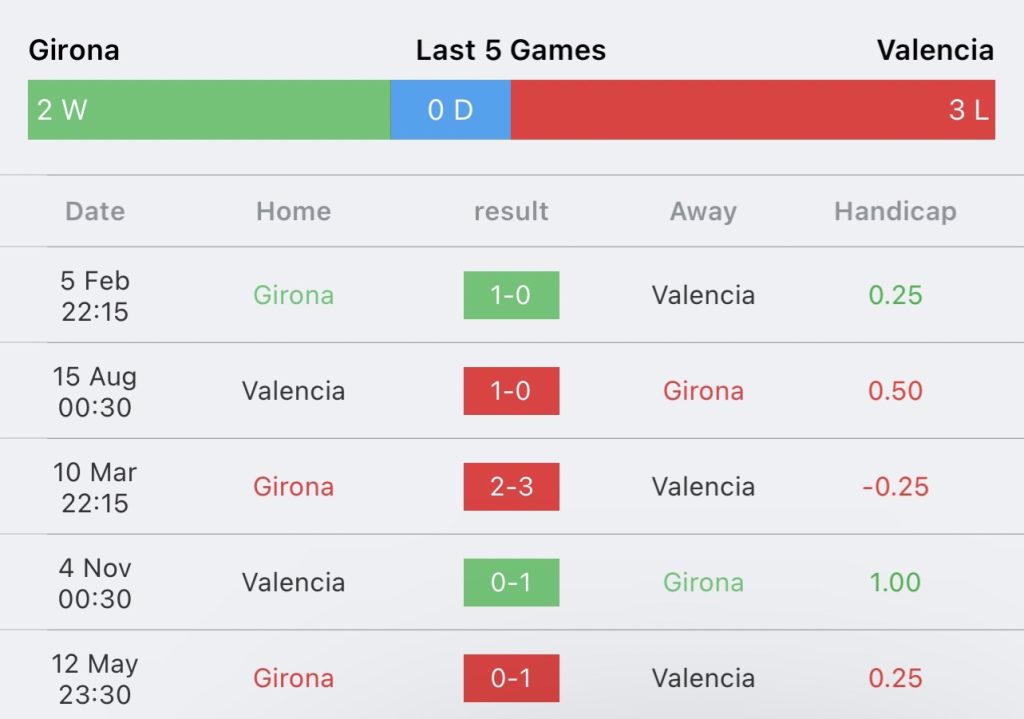Click the red 2-3 result badge
Screen dimensions: 1024x719
click(511, 487)
